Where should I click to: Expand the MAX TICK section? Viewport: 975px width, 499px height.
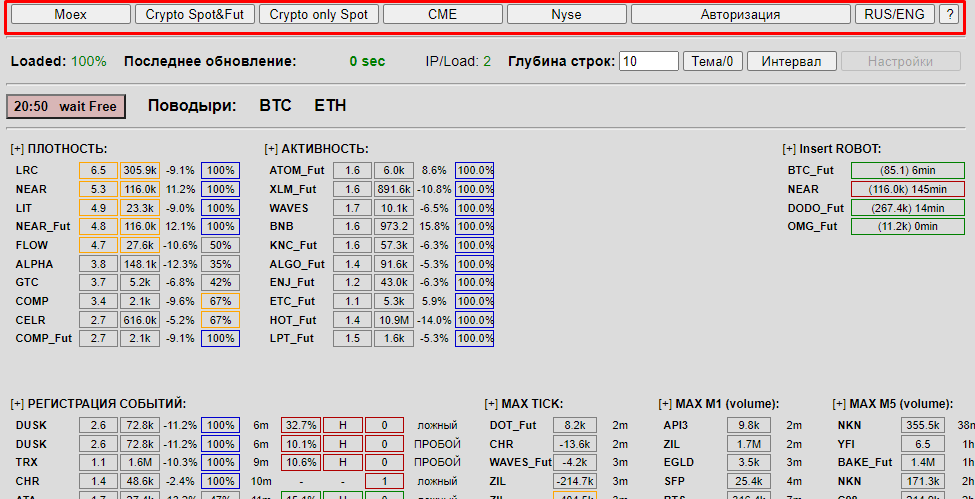click(x=491, y=404)
